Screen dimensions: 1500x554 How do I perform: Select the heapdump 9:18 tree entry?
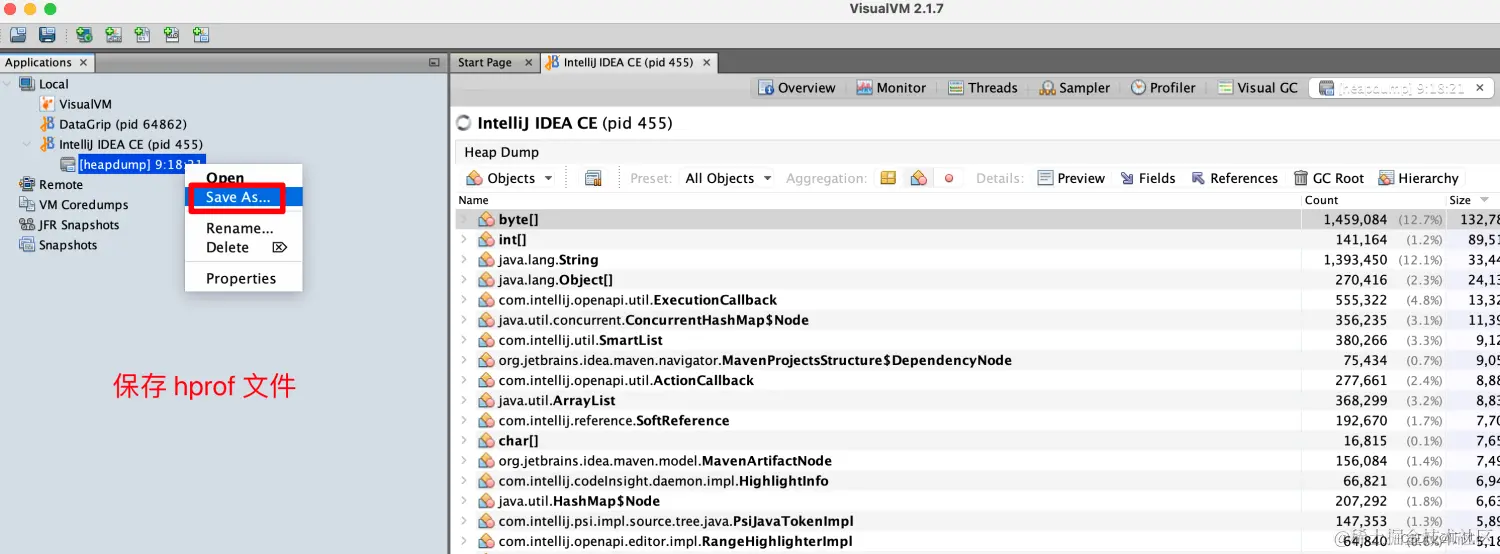[x=132, y=164]
